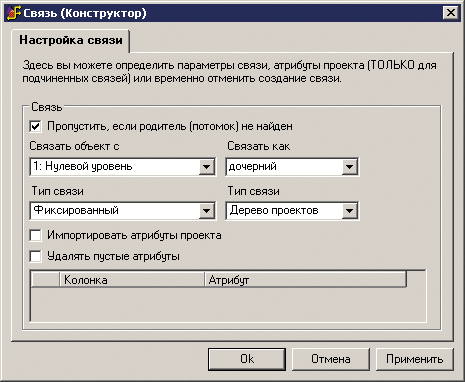Enable Импортировать атрибуты проекта checkbox
This screenshot has height=382, width=465.
35,235
